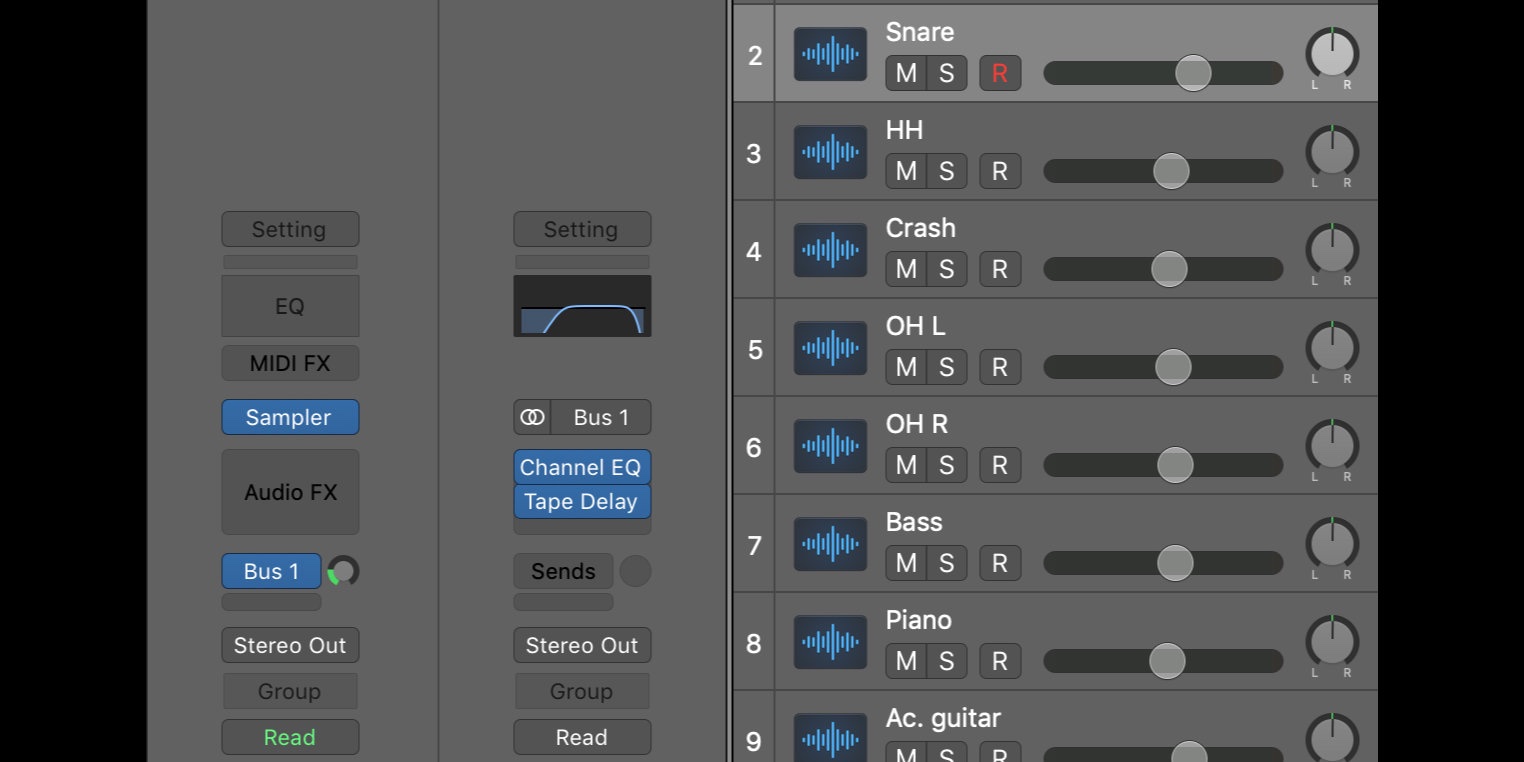
Task: Adjust the Bass track volume slider
Action: pyautogui.click(x=1175, y=563)
